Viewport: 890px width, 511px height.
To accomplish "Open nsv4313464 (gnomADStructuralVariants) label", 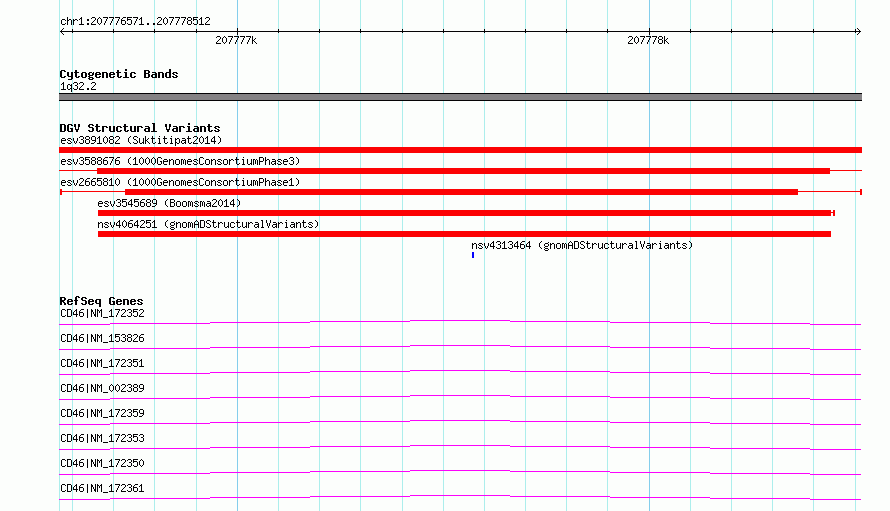I will (x=582, y=245).
